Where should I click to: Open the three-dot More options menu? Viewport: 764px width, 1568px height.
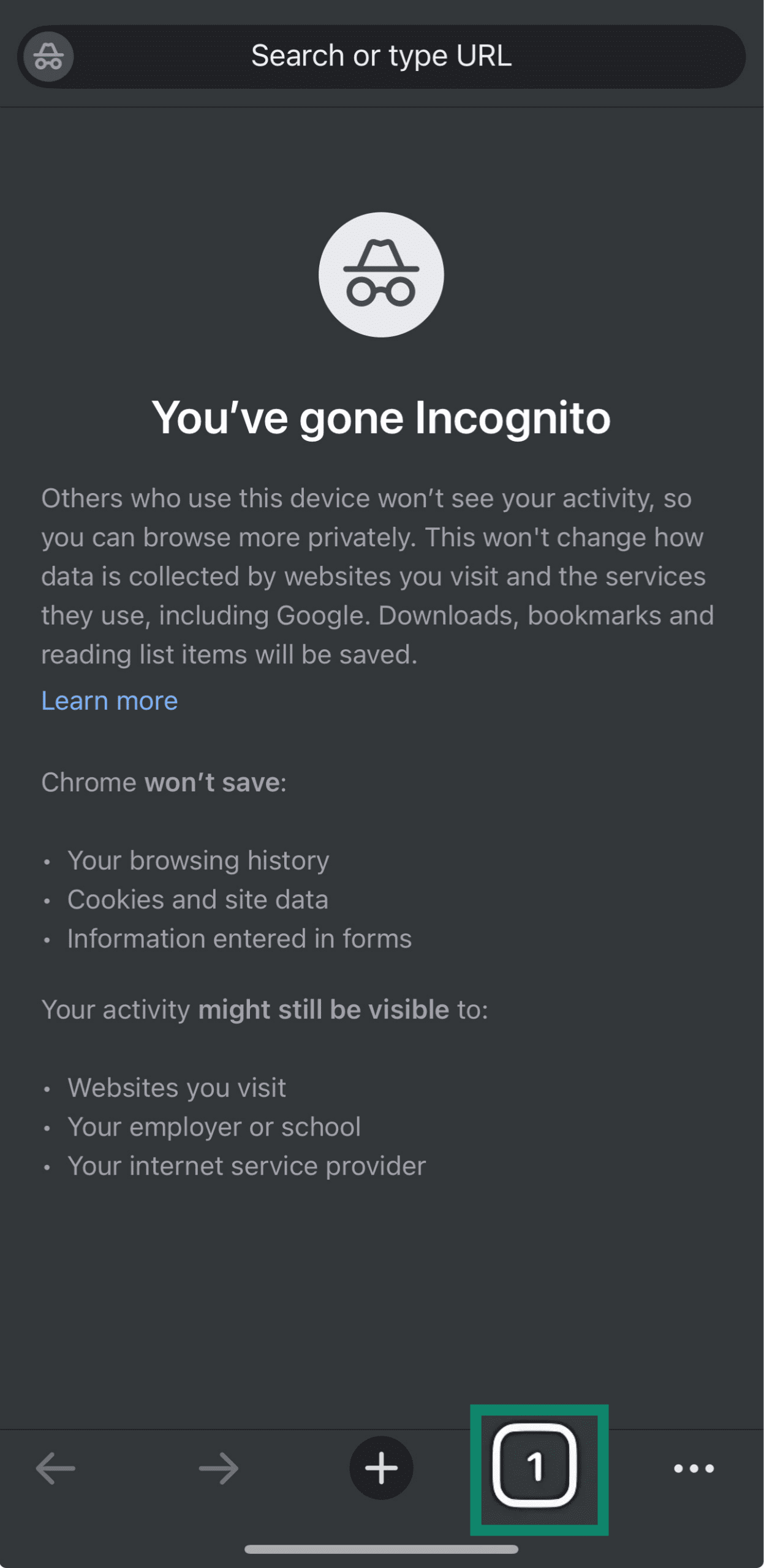(x=693, y=1467)
